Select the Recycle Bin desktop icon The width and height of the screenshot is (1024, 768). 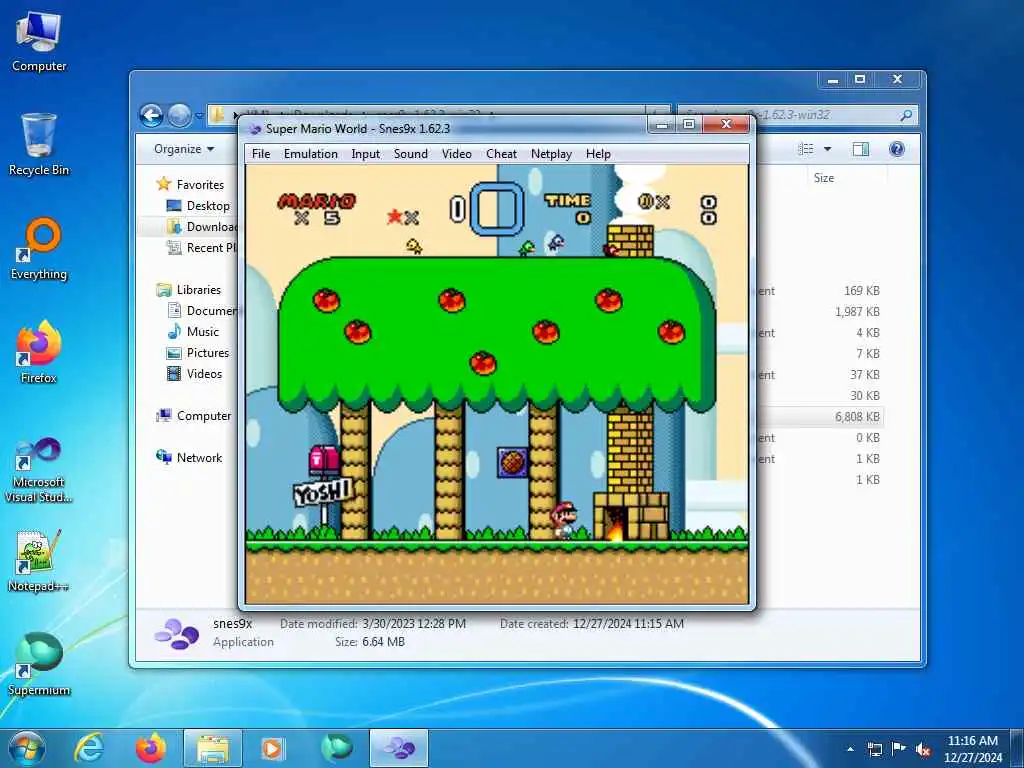click(x=39, y=145)
